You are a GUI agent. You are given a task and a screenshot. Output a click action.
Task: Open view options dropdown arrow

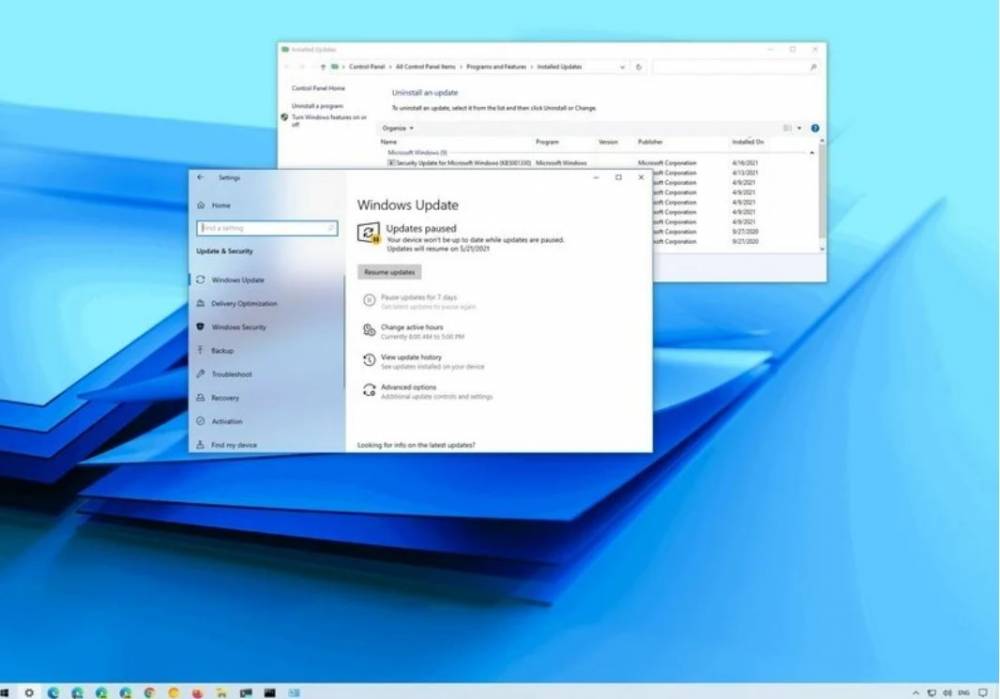click(x=799, y=128)
